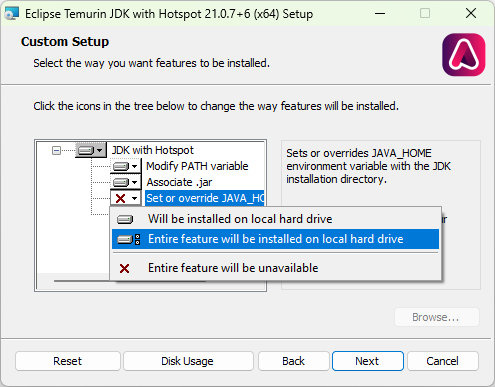Proceed with the Next button
Viewport: 495px width, 387px height.
pyautogui.click(x=368, y=361)
